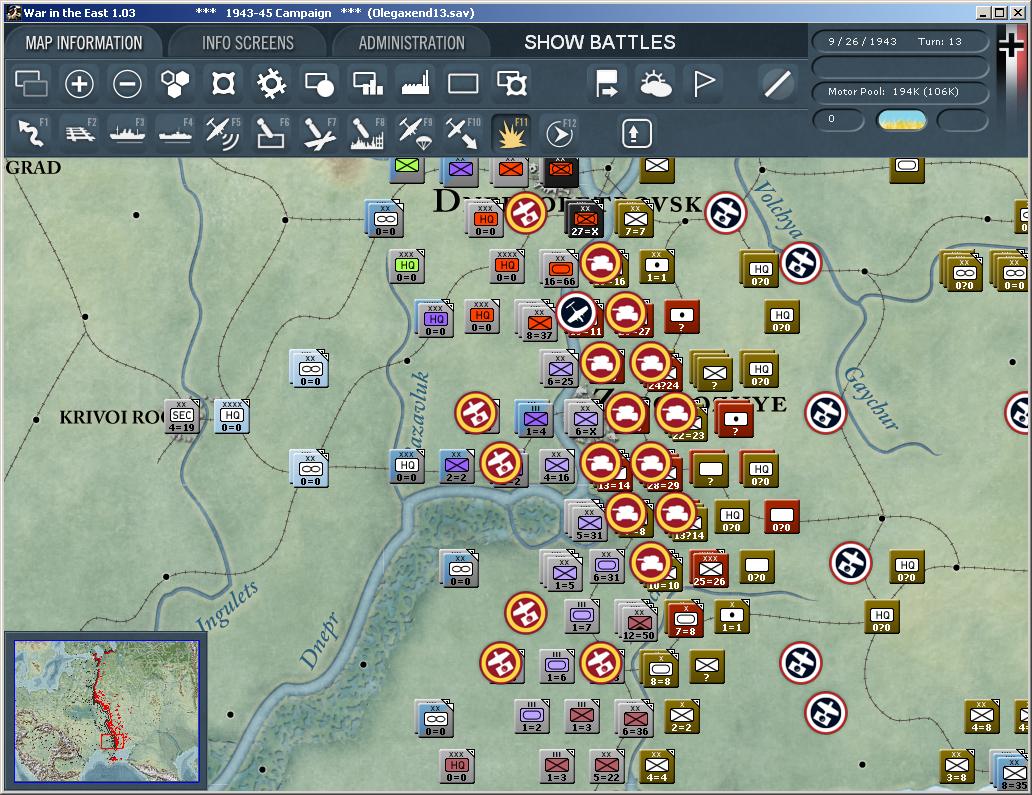Viewport: 1032px width, 795px height.
Task: Select the III regiment 1=4 counter
Action: tap(534, 420)
